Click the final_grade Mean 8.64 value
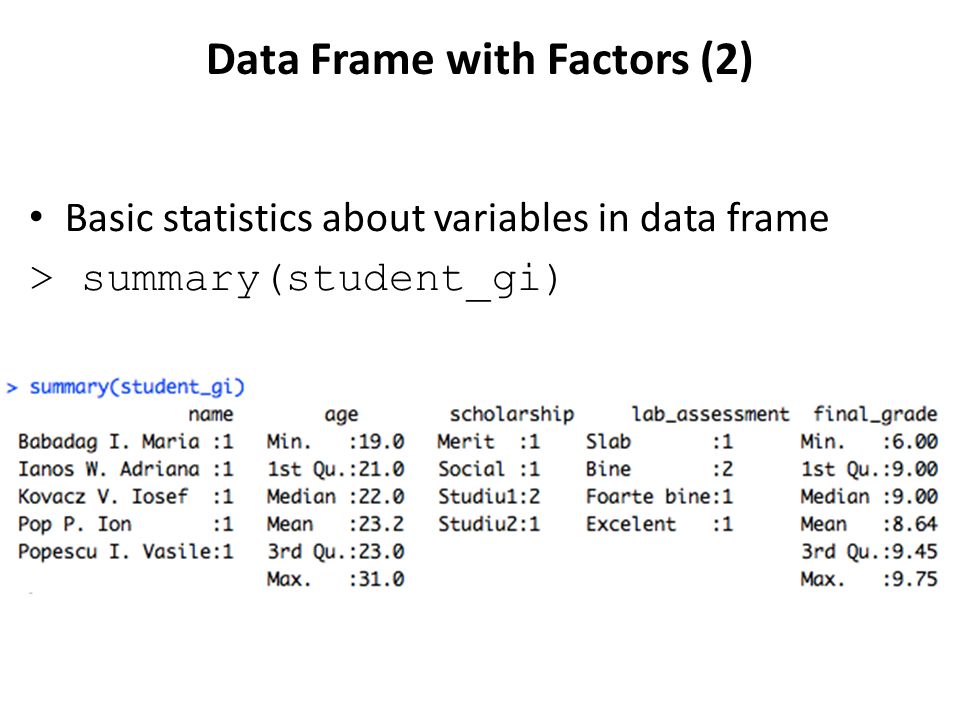The height and width of the screenshot is (720, 960). (869, 524)
